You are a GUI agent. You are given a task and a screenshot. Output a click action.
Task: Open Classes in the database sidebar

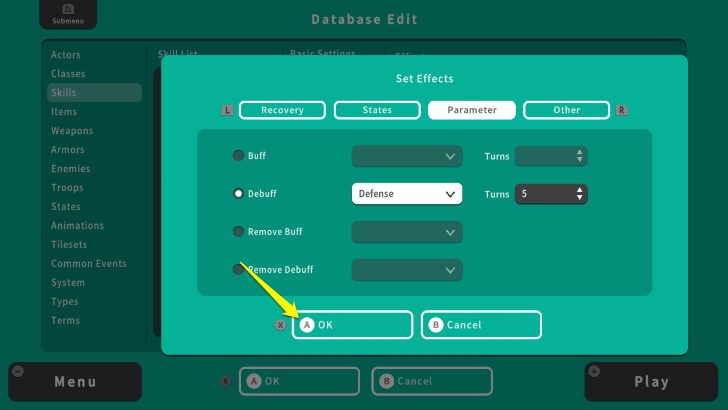(68, 74)
